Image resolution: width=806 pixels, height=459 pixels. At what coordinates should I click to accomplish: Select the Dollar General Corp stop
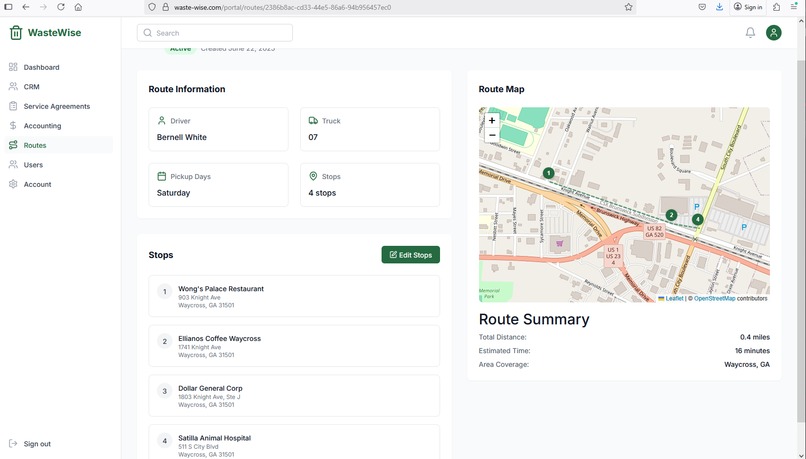(x=294, y=396)
